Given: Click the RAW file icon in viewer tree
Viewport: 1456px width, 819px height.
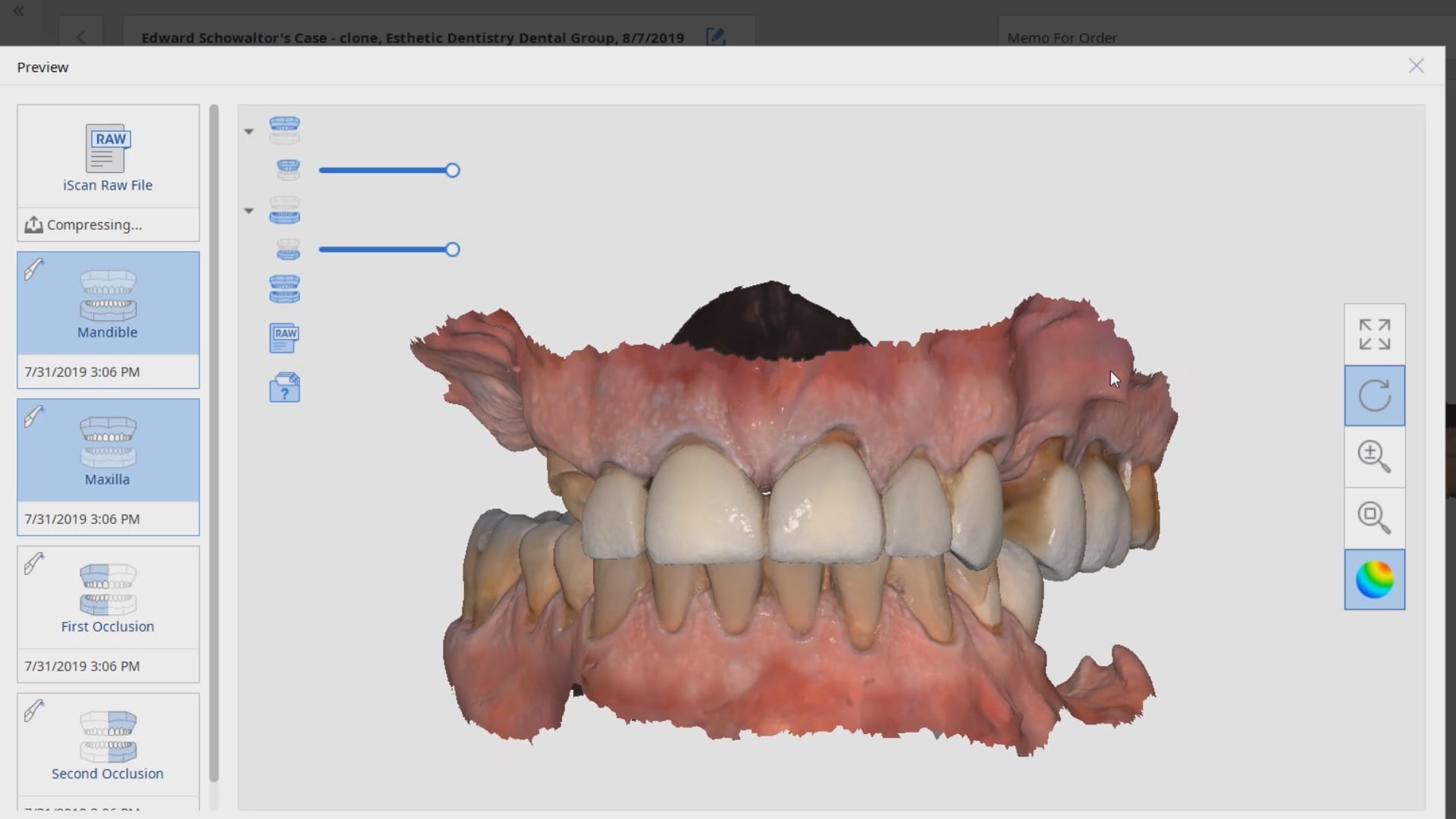Looking at the screenshot, I should click(284, 338).
